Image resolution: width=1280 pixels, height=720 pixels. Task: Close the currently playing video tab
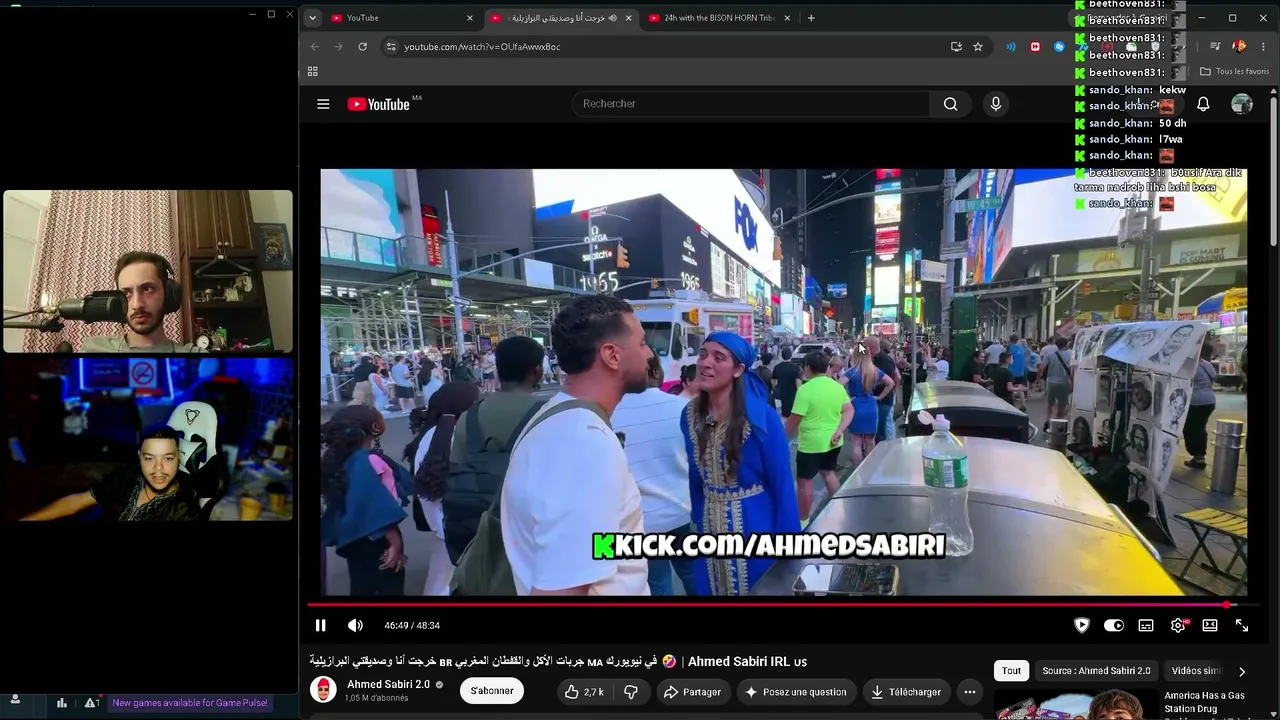pyautogui.click(x=629, y=18)
